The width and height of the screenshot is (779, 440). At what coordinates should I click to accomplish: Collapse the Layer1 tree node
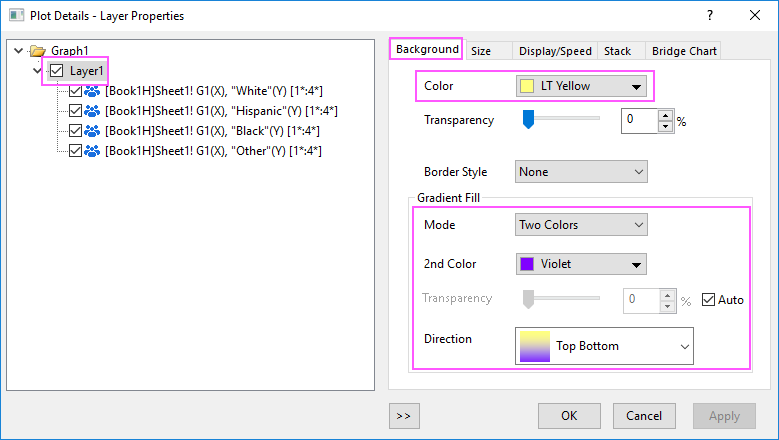pos(37,71)
